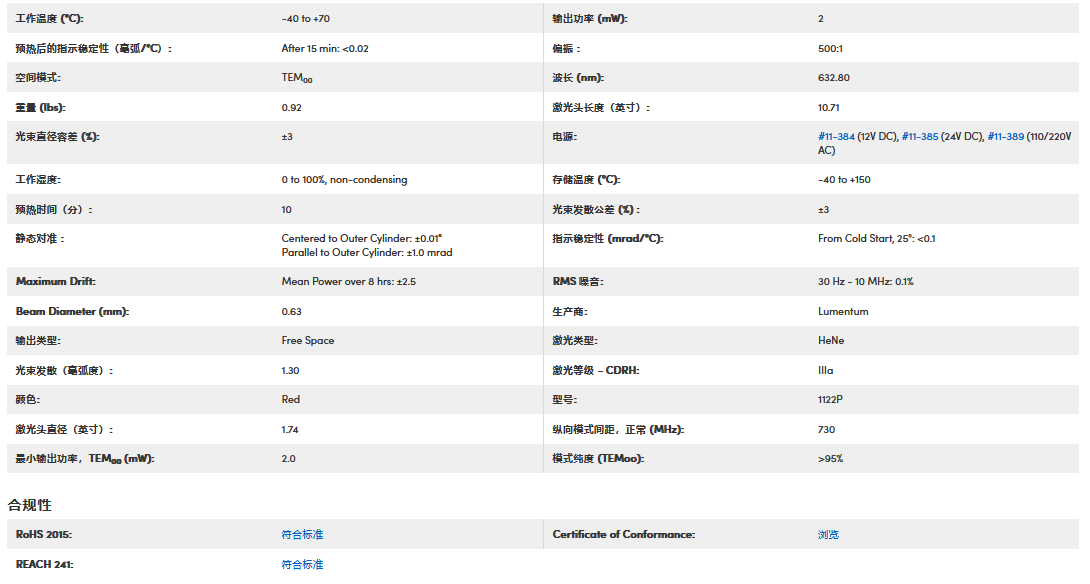
Task: Select the 'Free Space' output type value
Action: click(x=308, y=341)
